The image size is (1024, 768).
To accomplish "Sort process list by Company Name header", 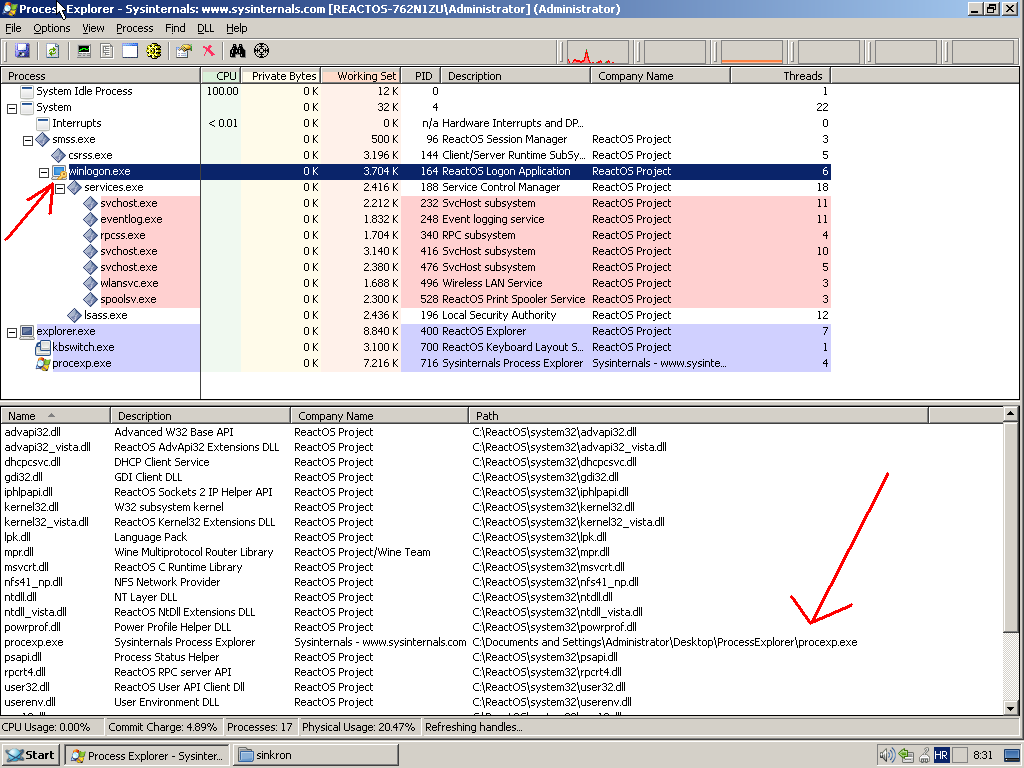I will point(660,76).
